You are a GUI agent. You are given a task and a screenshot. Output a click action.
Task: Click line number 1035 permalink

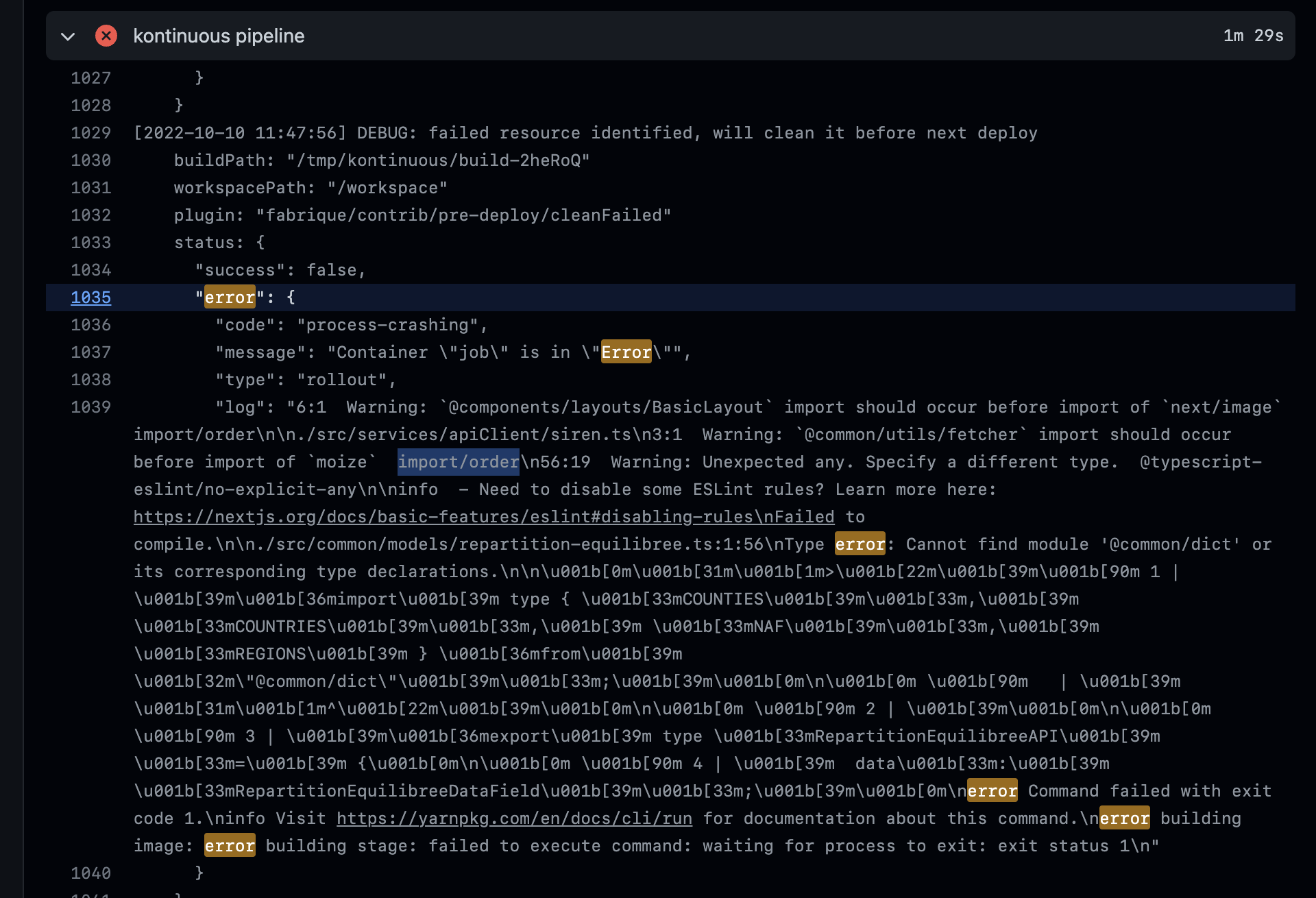click(x=90, y=298)
